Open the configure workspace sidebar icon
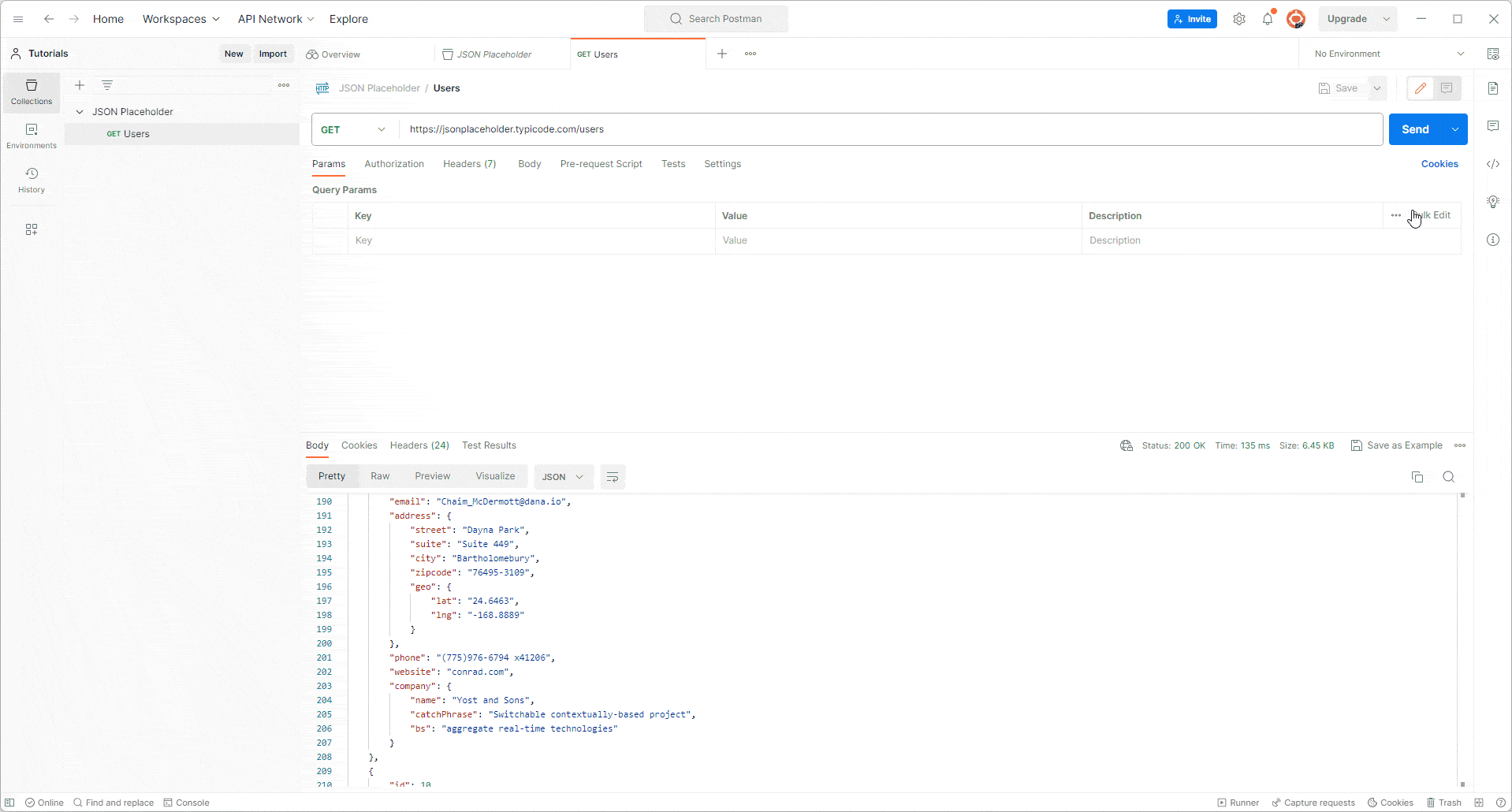 coord(32,229)
